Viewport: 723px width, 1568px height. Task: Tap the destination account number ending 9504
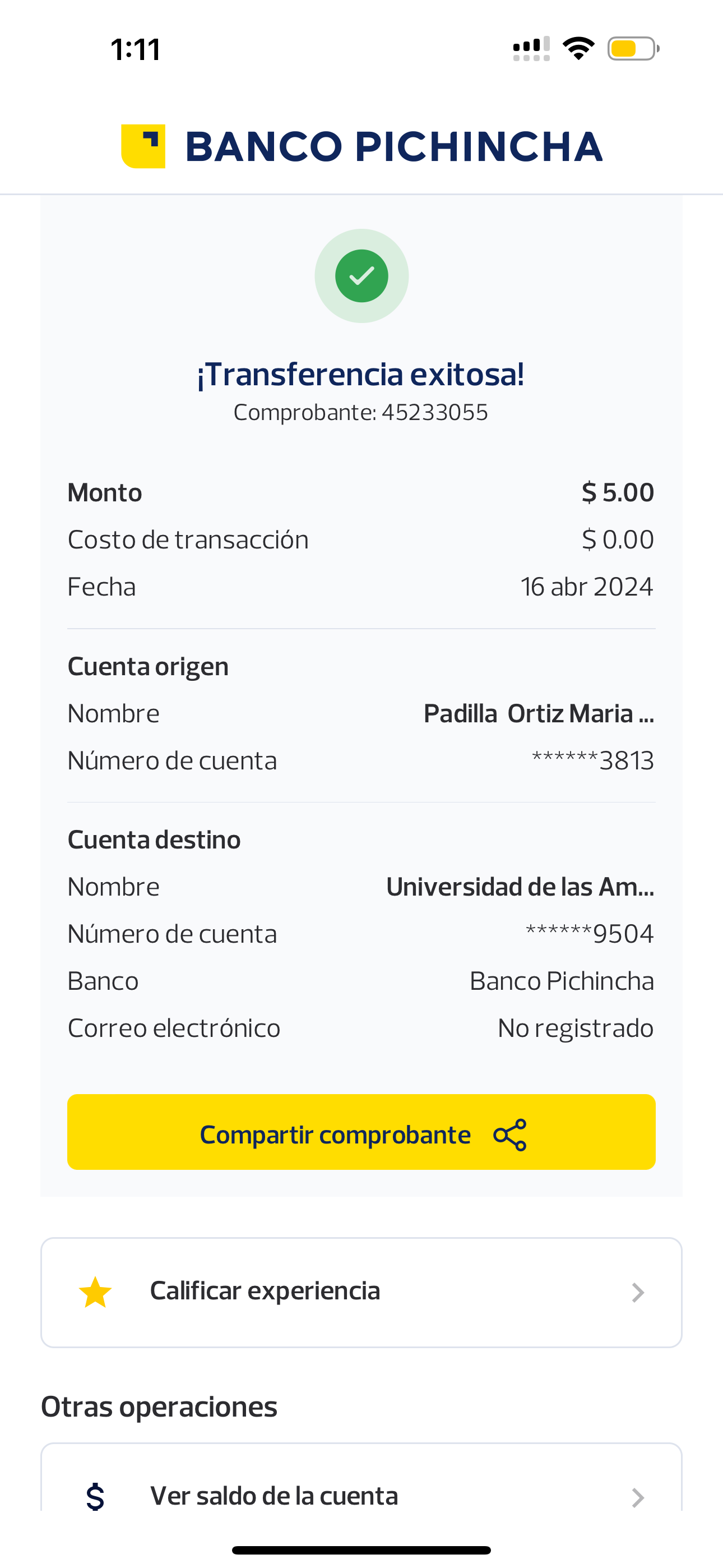(589, 934)
